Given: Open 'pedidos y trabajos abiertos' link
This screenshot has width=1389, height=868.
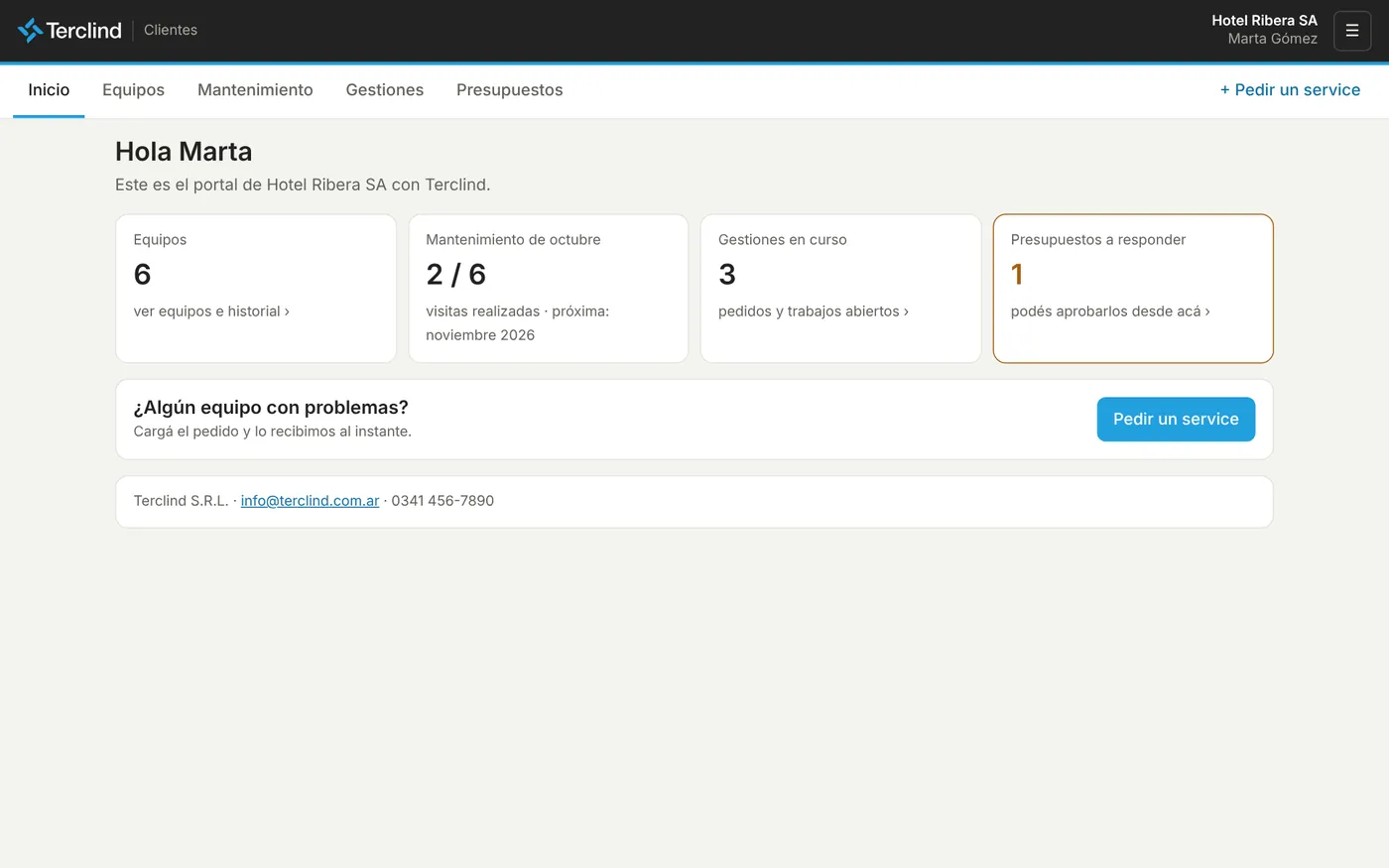Looking at the screenshot, I should [x=814, y=311].
